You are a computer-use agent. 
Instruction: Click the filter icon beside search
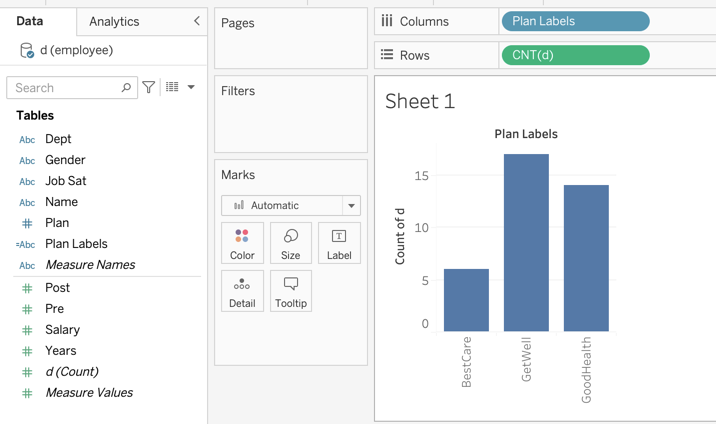pyautogui.click(x=149, y=88)
